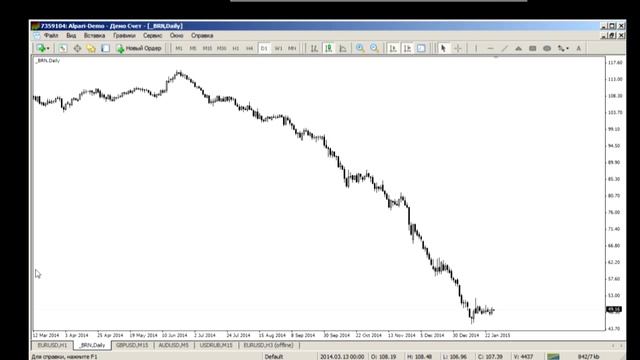The height and width of the screenshot is (360, 640).
Task: Switch to M1 timeframe
Action: click(179, 48)
